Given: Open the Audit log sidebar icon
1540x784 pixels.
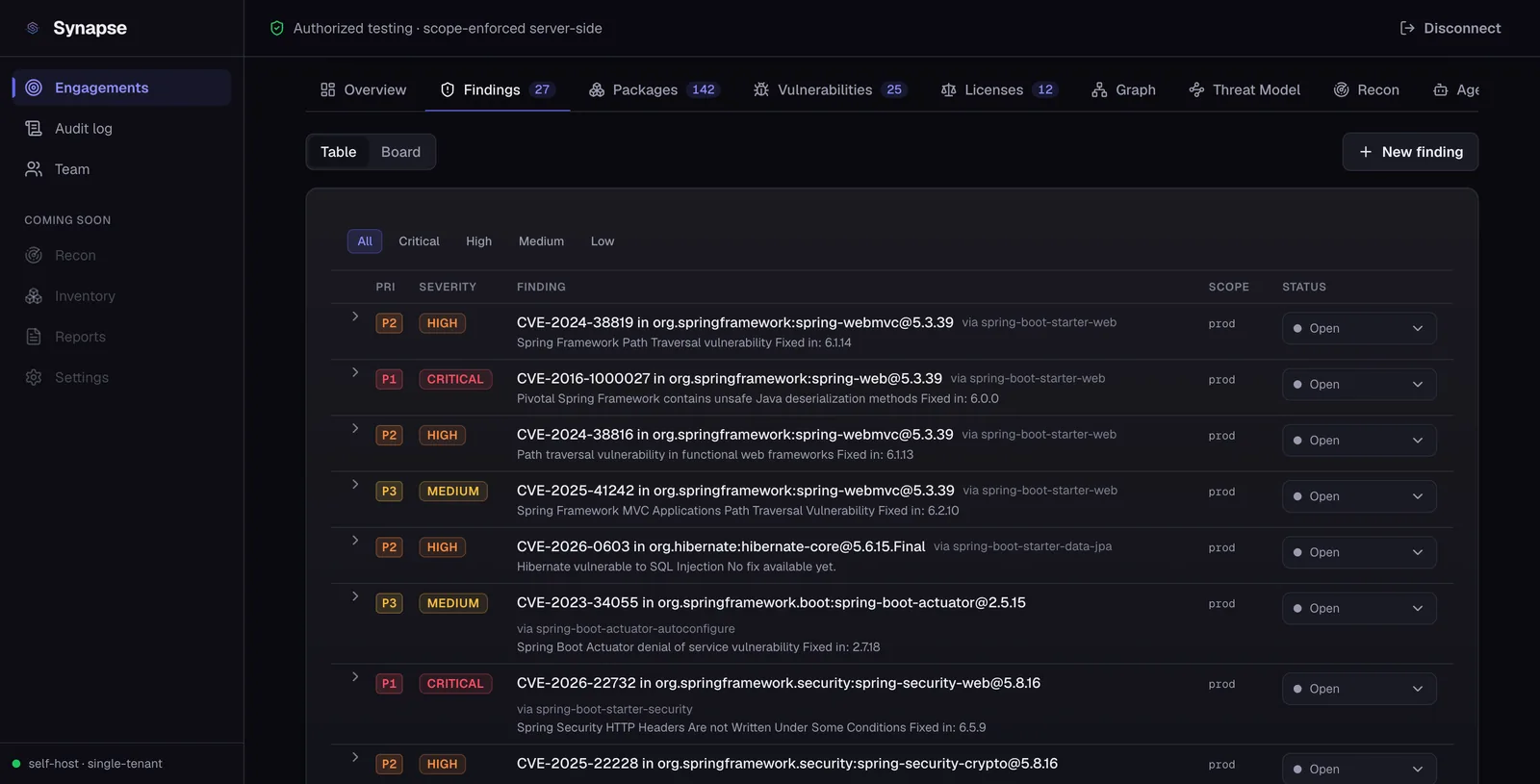Looking at the screenshot, I should 34,128.
